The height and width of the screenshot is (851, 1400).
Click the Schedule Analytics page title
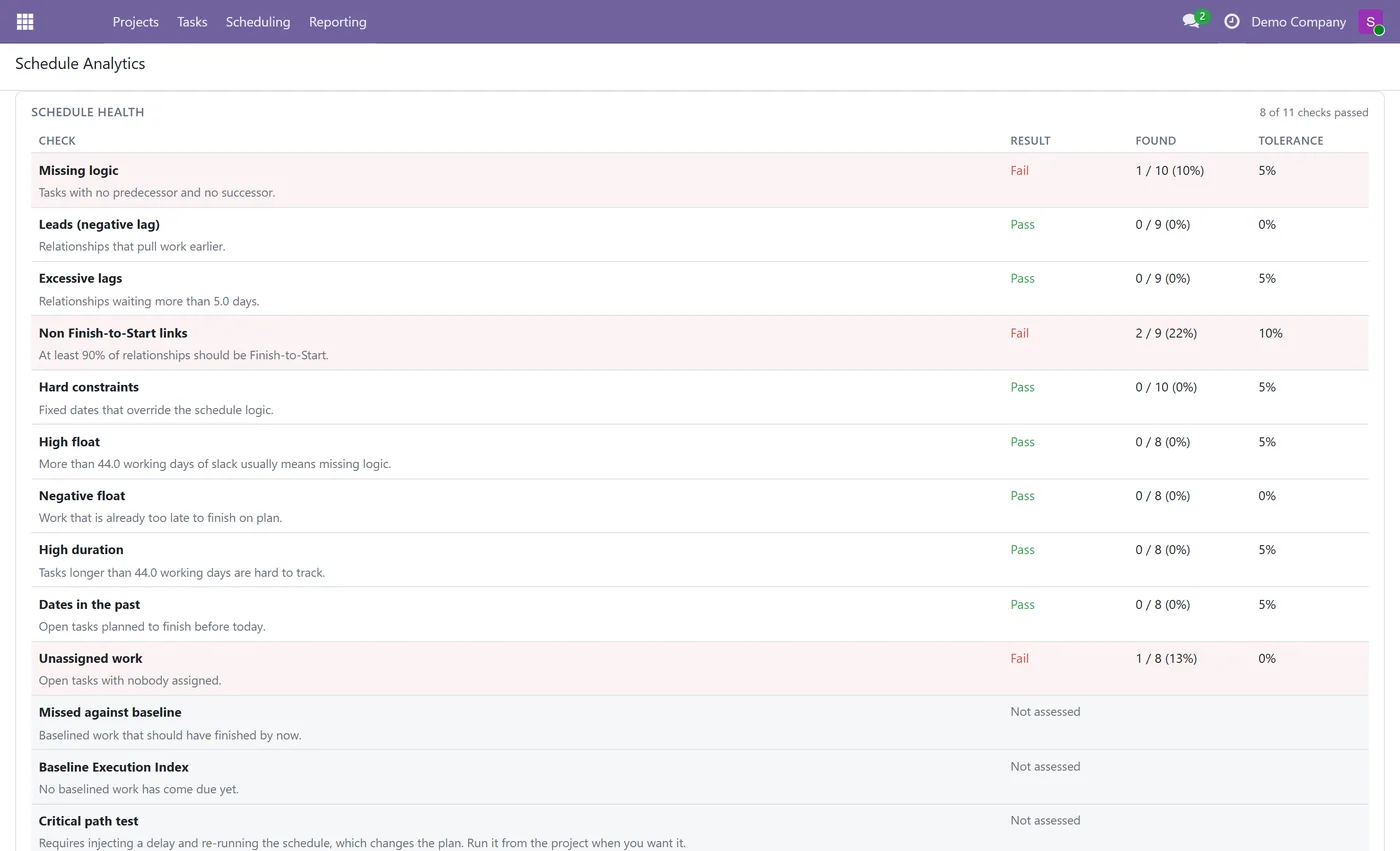tap(80, 64)
